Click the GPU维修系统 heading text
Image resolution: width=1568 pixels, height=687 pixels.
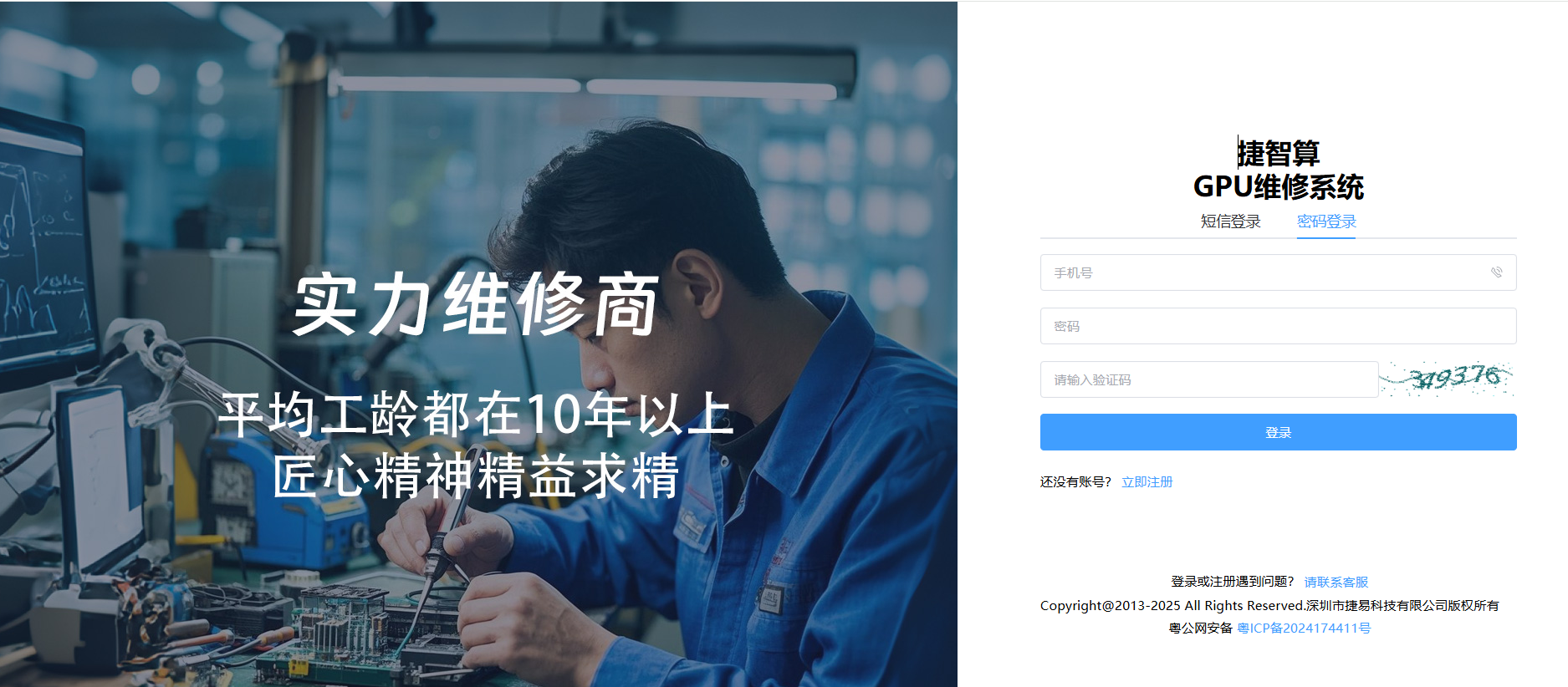tap(1278, 186)
